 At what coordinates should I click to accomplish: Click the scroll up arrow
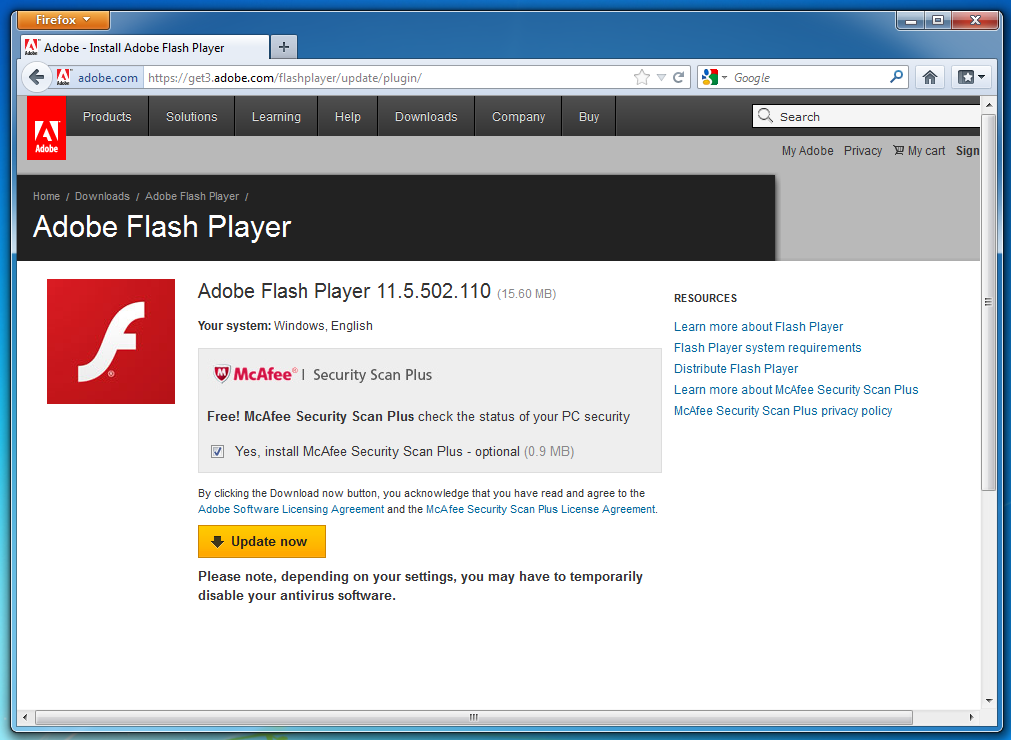(988, 104)
